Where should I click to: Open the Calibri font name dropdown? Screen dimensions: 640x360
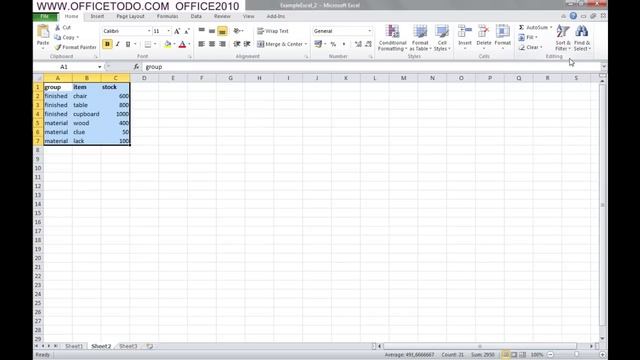(149, 31)
